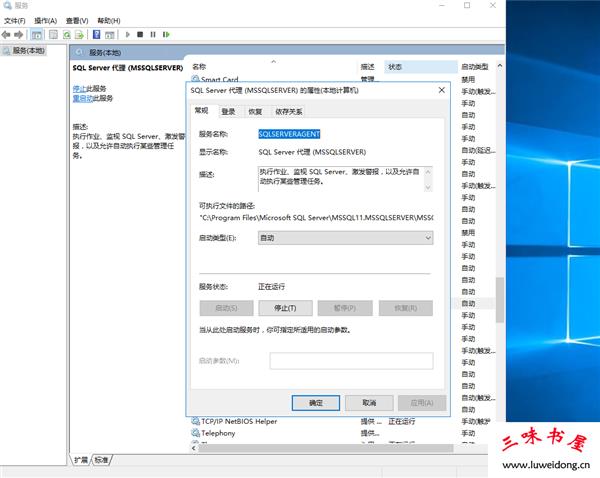Viewport: 600px width, 478px height.
Task: Click the executable path text in the dialog
Action: coord(316,218)
